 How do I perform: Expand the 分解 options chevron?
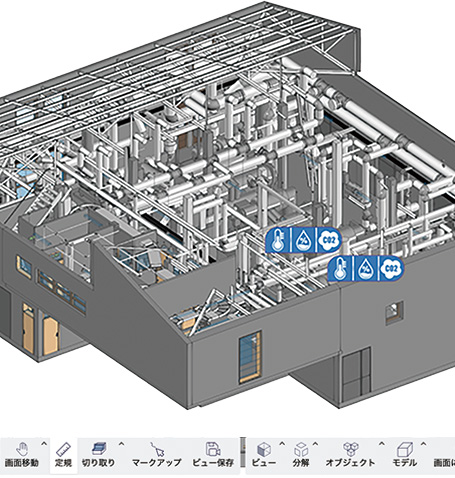pos(315,444)
